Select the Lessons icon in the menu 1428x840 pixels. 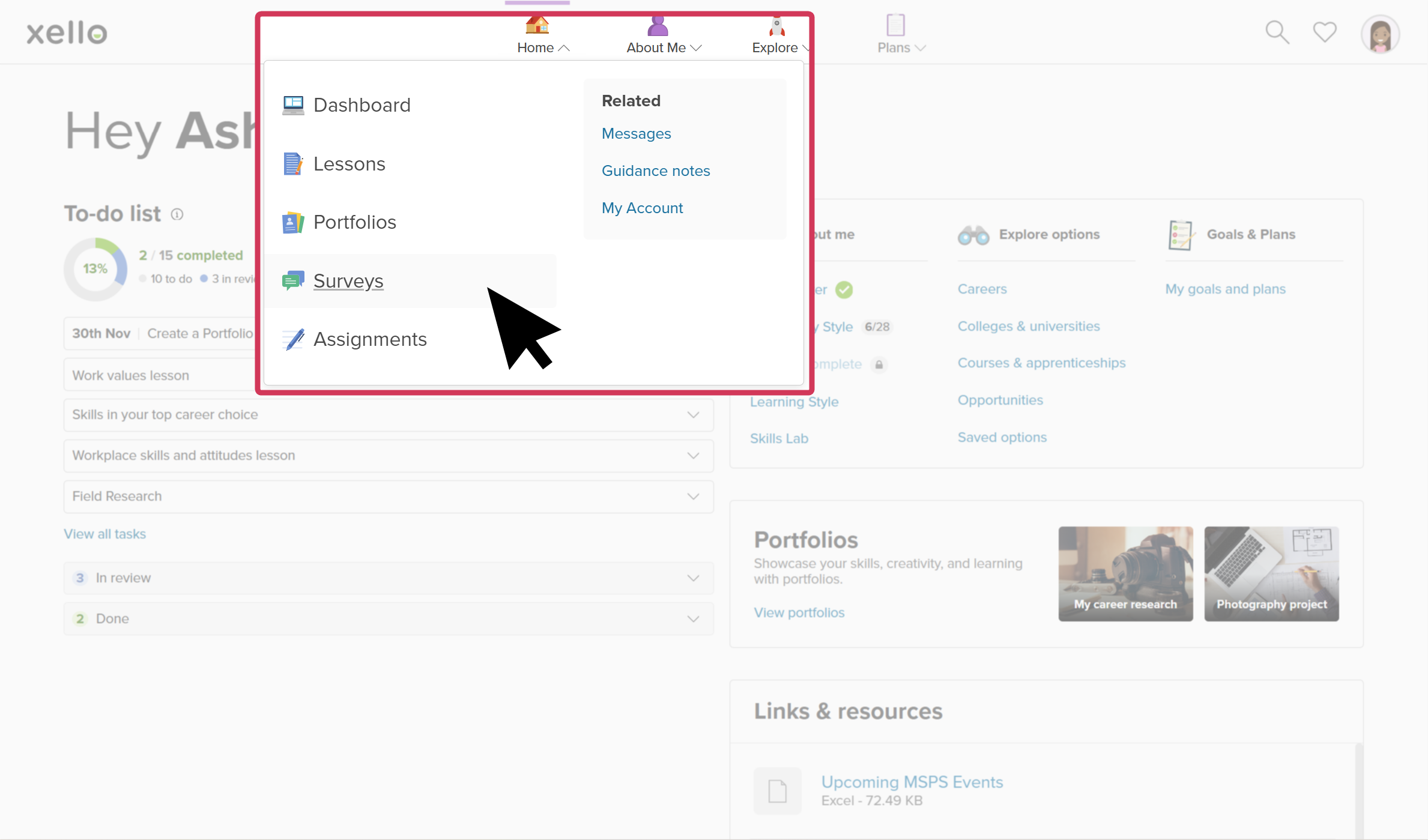[292, 163]
